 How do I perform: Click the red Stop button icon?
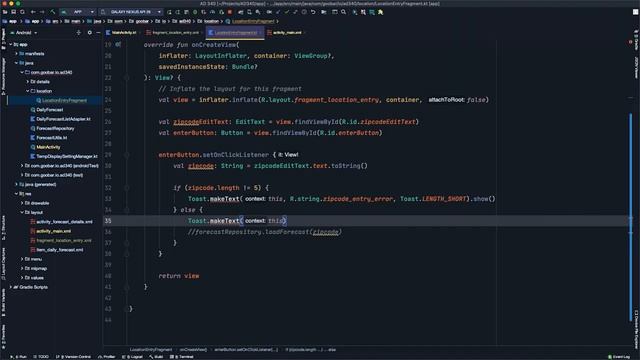coord(230,12)
